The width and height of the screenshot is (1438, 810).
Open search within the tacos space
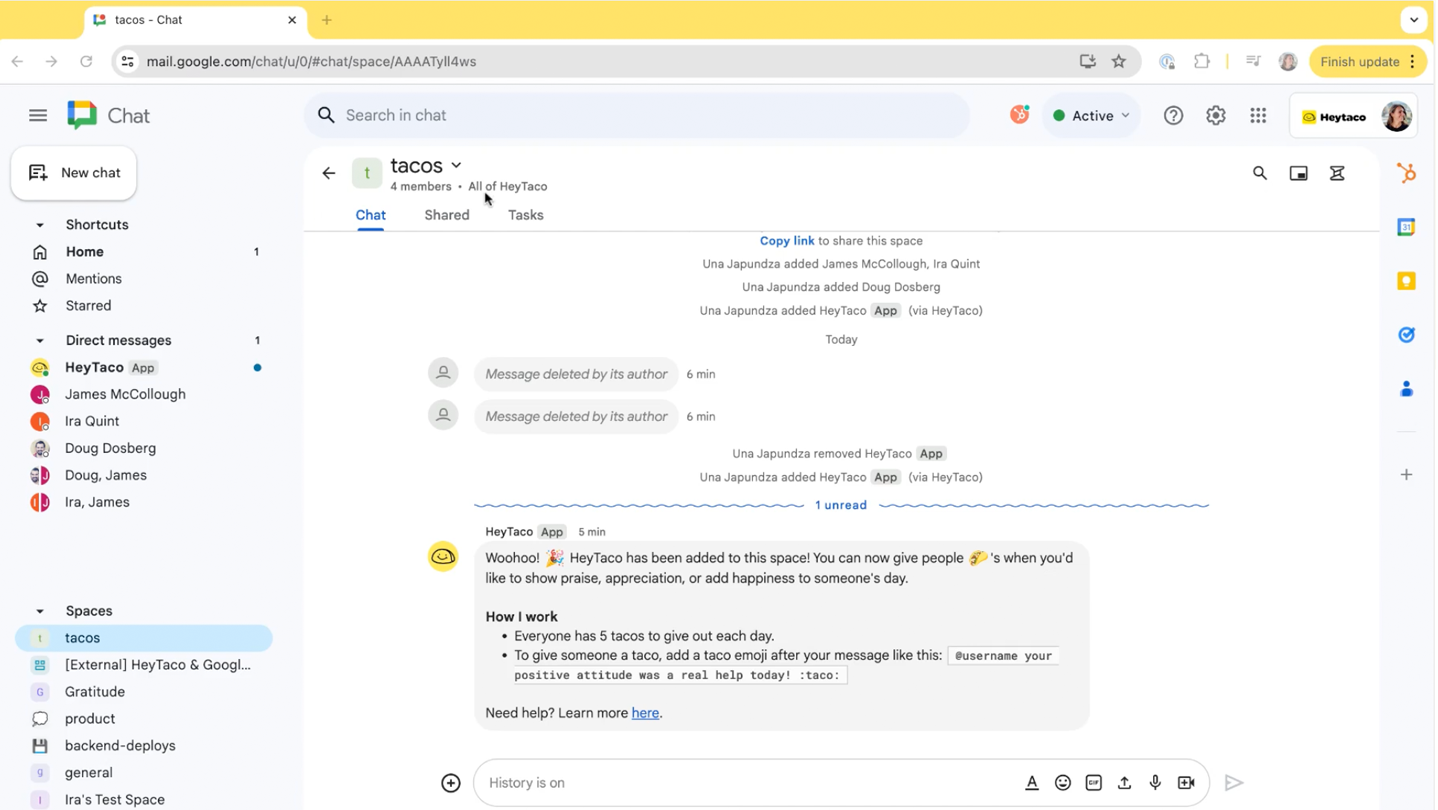tap(1260, 174)
